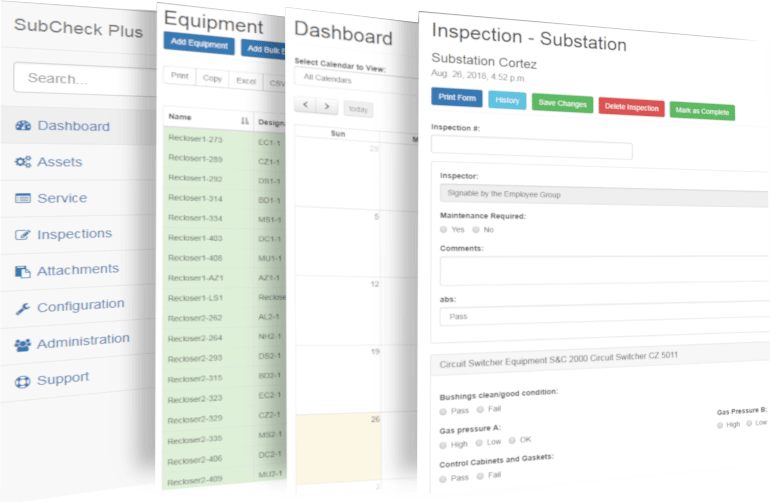Viewport: 770px width, 502px height.
Task: Choose Pass for Bushings clean/good condition
Action: (x=443, y=410)
